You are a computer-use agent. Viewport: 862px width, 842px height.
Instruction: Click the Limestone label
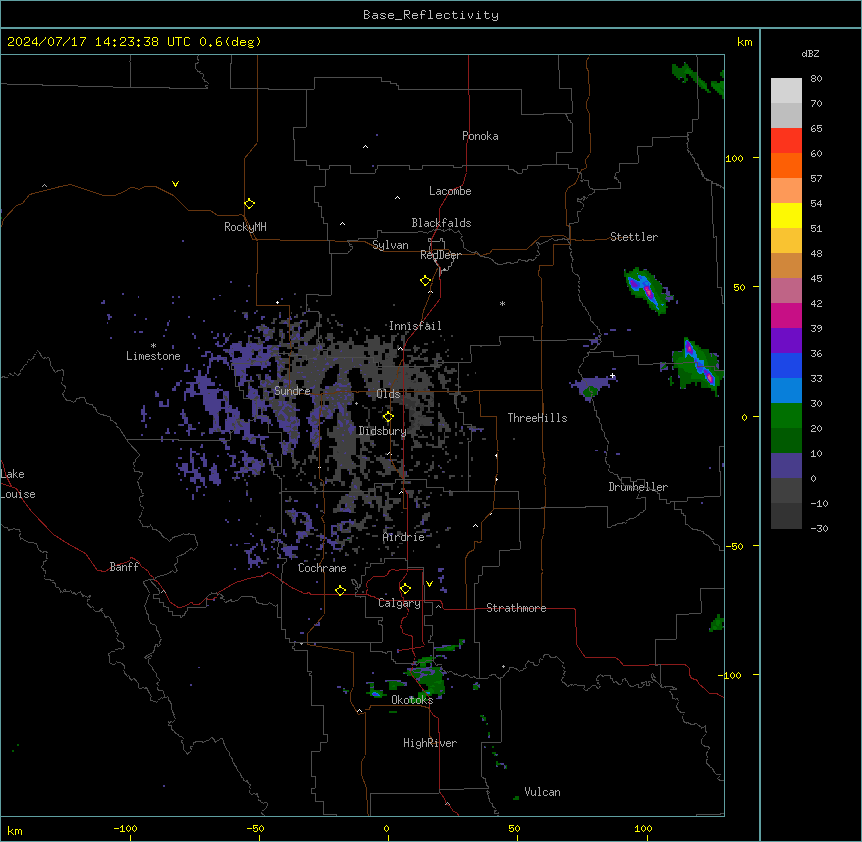tap(153, 356)
